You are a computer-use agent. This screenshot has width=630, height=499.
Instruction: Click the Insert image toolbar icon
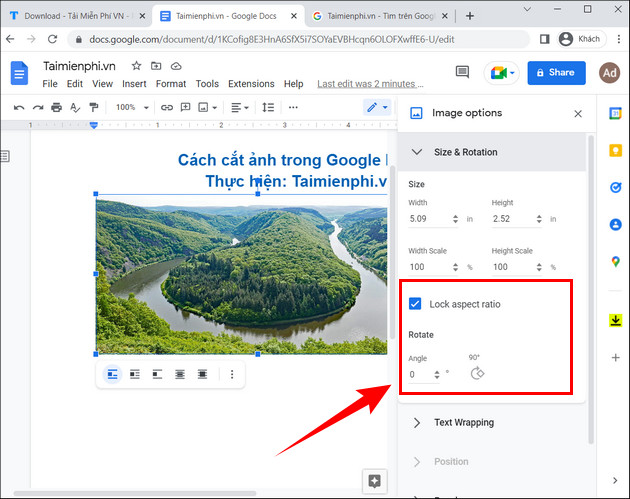click(203, 107)
